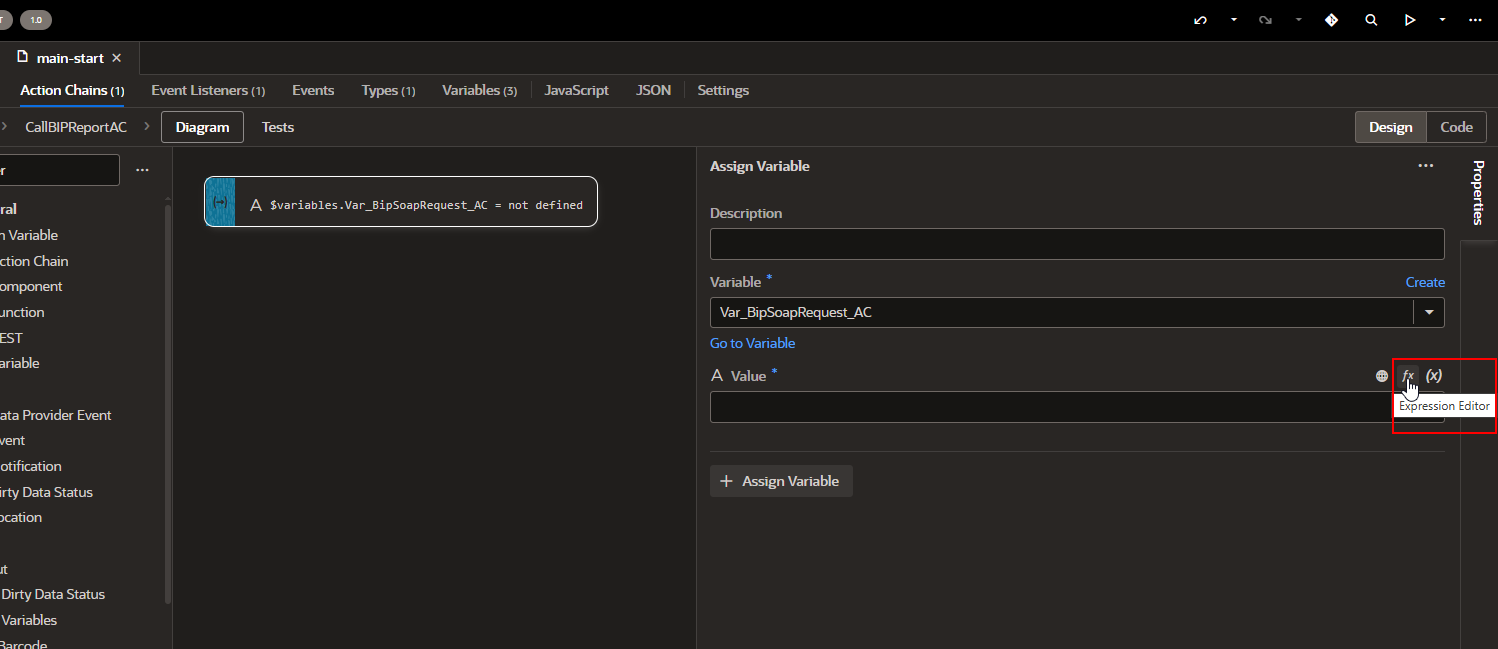Open the Types tab

[388, 90]
